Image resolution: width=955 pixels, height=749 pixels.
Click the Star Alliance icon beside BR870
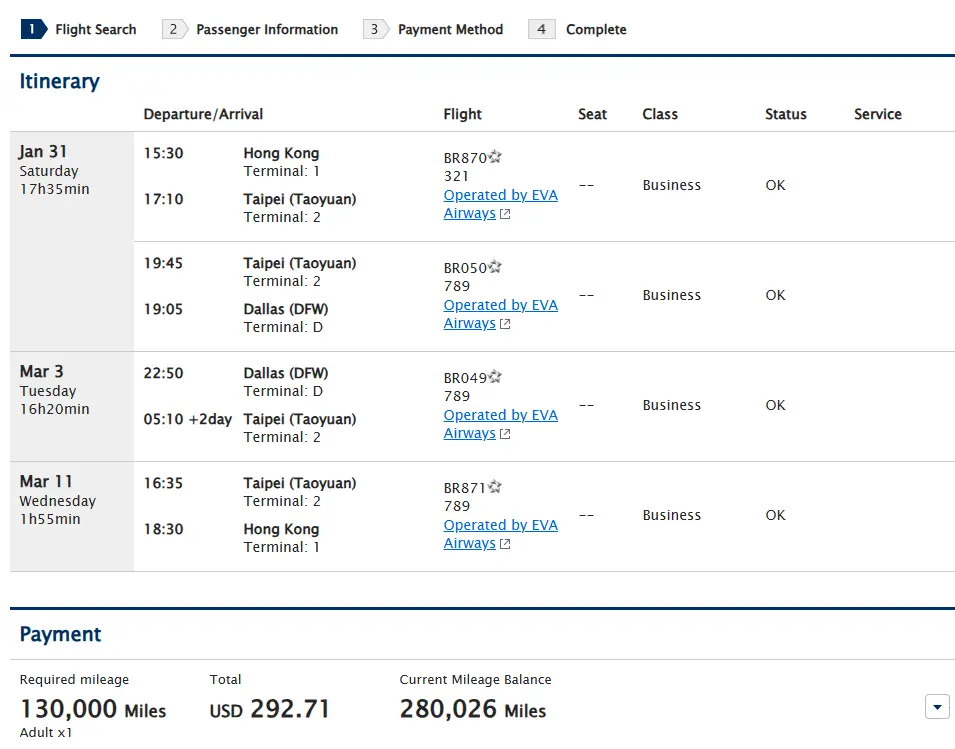tap(495, 157)
